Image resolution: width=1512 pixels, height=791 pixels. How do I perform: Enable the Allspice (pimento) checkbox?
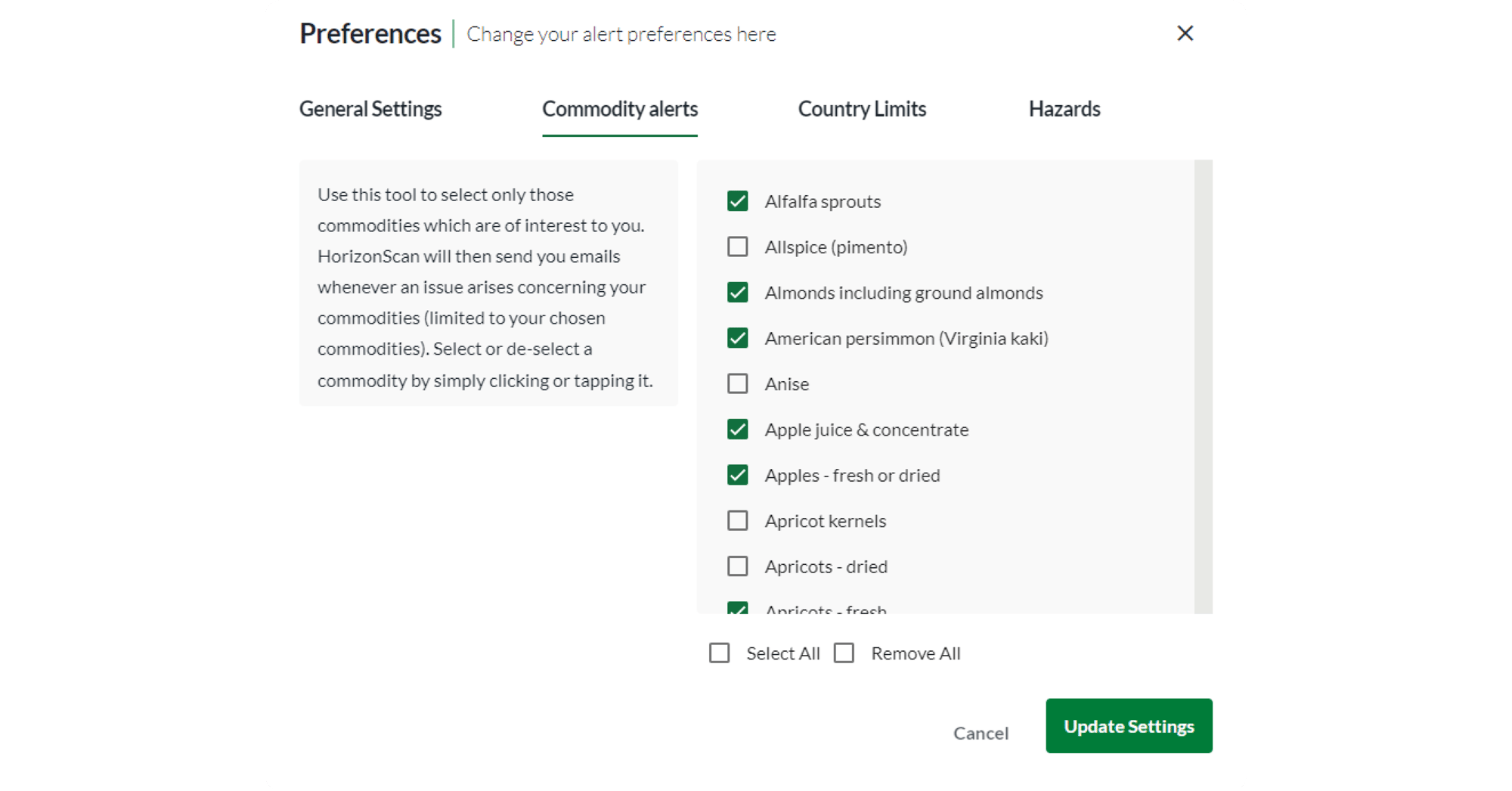[737, 247]
